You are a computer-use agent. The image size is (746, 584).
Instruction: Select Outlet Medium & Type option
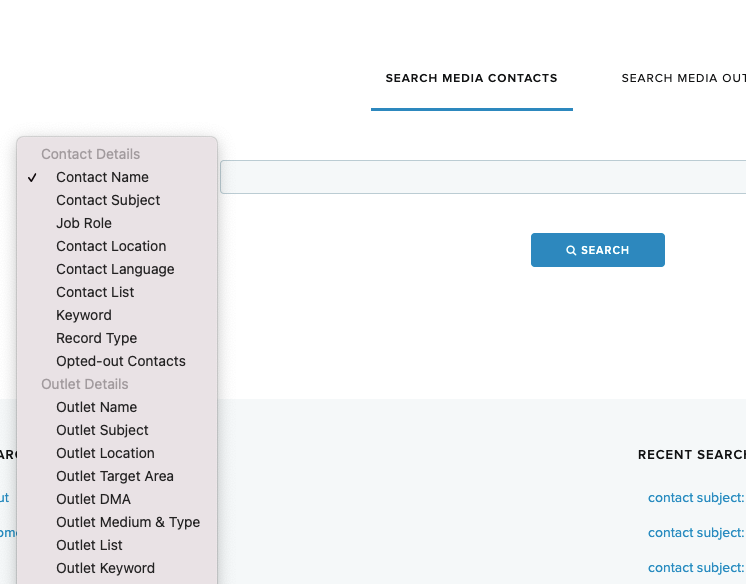pos(128,522)
